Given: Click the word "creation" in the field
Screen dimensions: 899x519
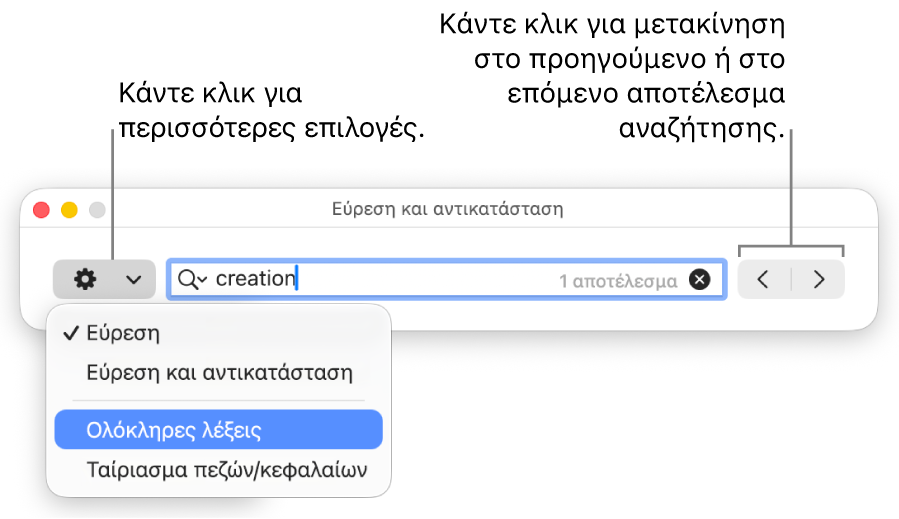Looking at the screenshot, I should tap(255, 279).
